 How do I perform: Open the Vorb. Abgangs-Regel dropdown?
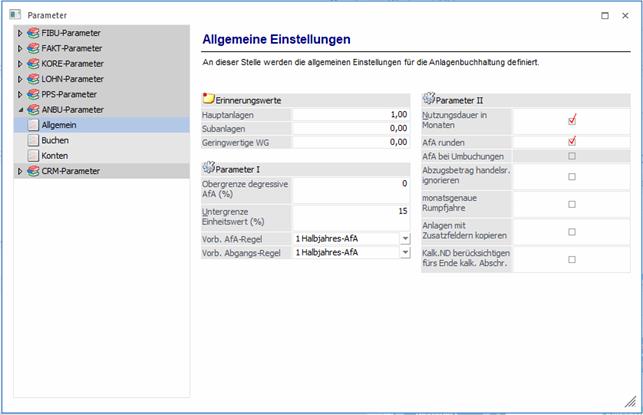(404, 253)
